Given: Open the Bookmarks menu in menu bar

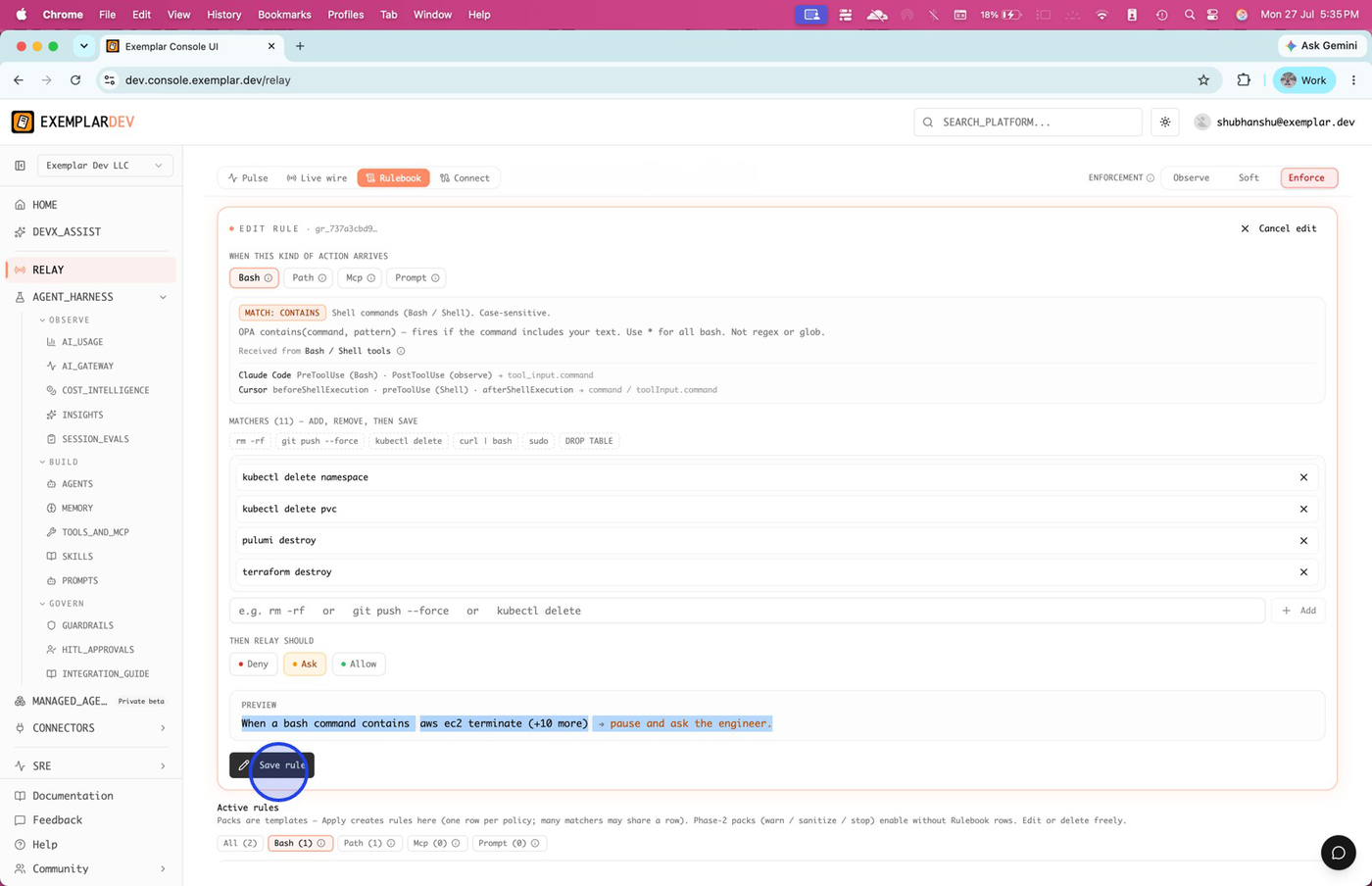Looking at the screenshot, I should point(284,15).
